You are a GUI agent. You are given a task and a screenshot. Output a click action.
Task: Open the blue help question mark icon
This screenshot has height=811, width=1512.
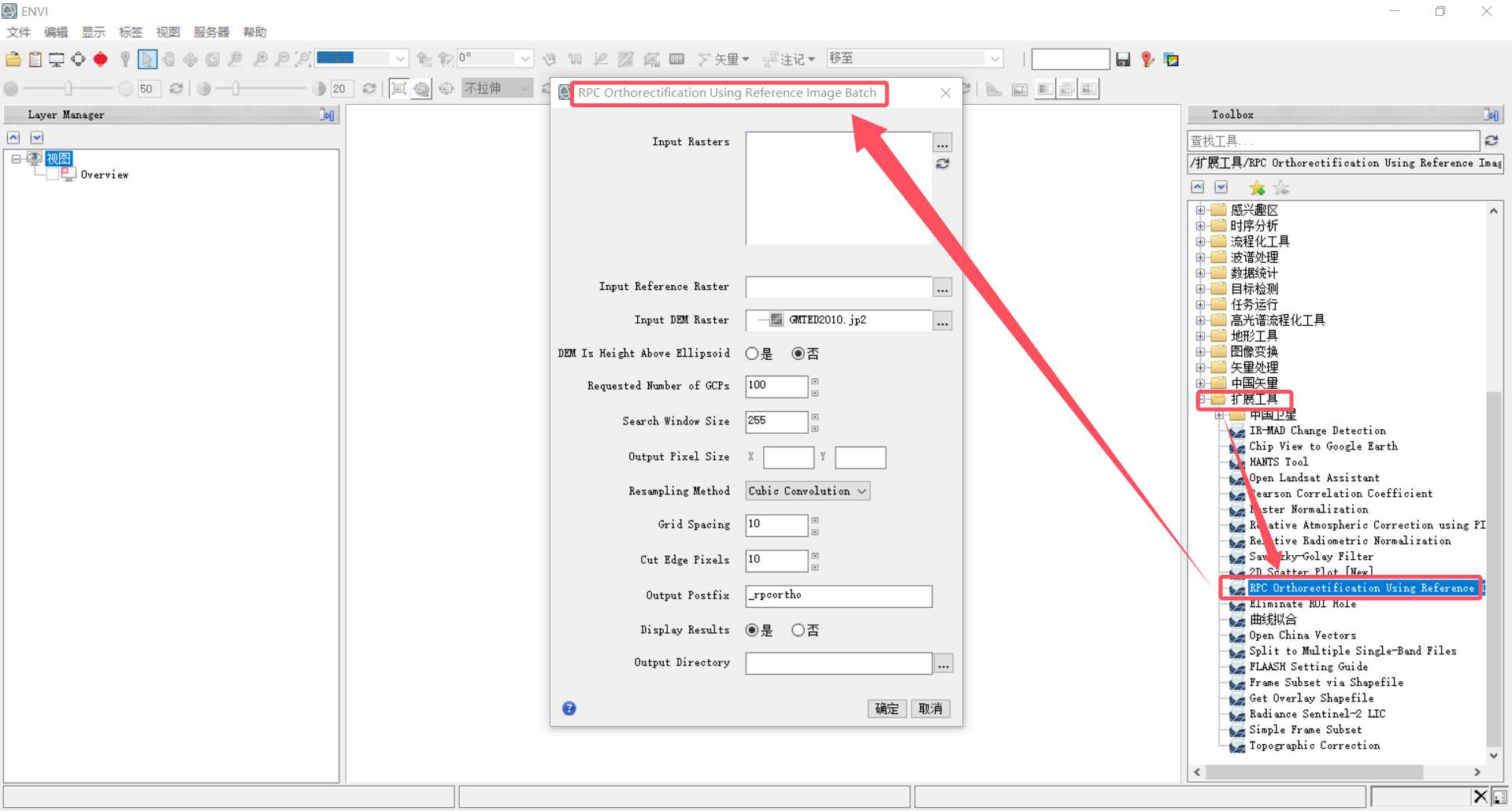click(x=569, y=708)
